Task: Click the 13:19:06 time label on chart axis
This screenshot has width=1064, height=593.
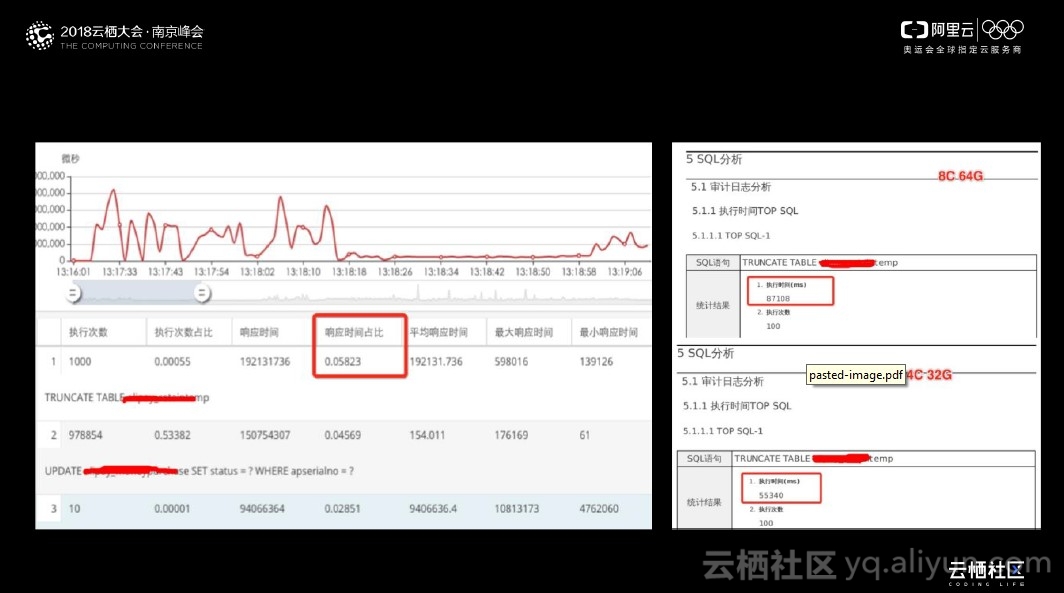Action: 624,271
